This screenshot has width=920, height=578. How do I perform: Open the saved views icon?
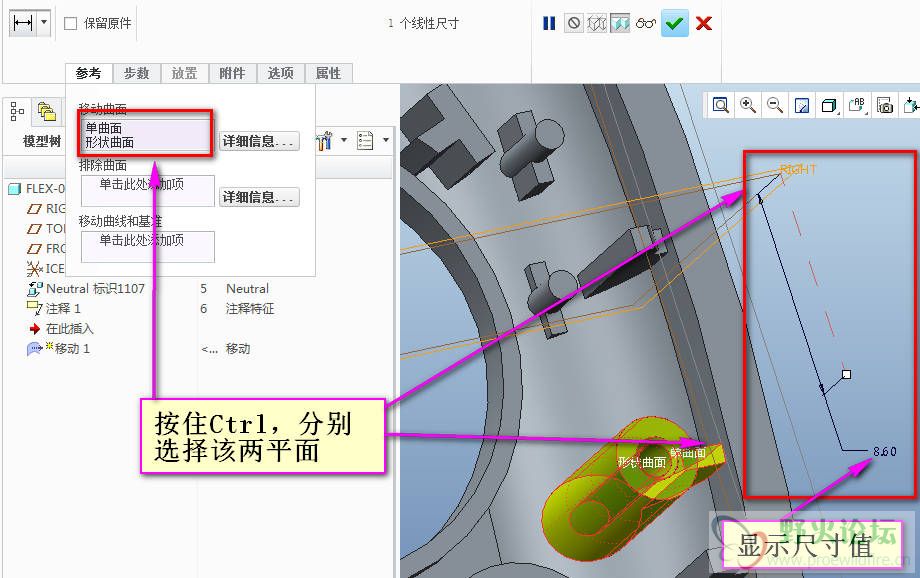pos(857,106)
